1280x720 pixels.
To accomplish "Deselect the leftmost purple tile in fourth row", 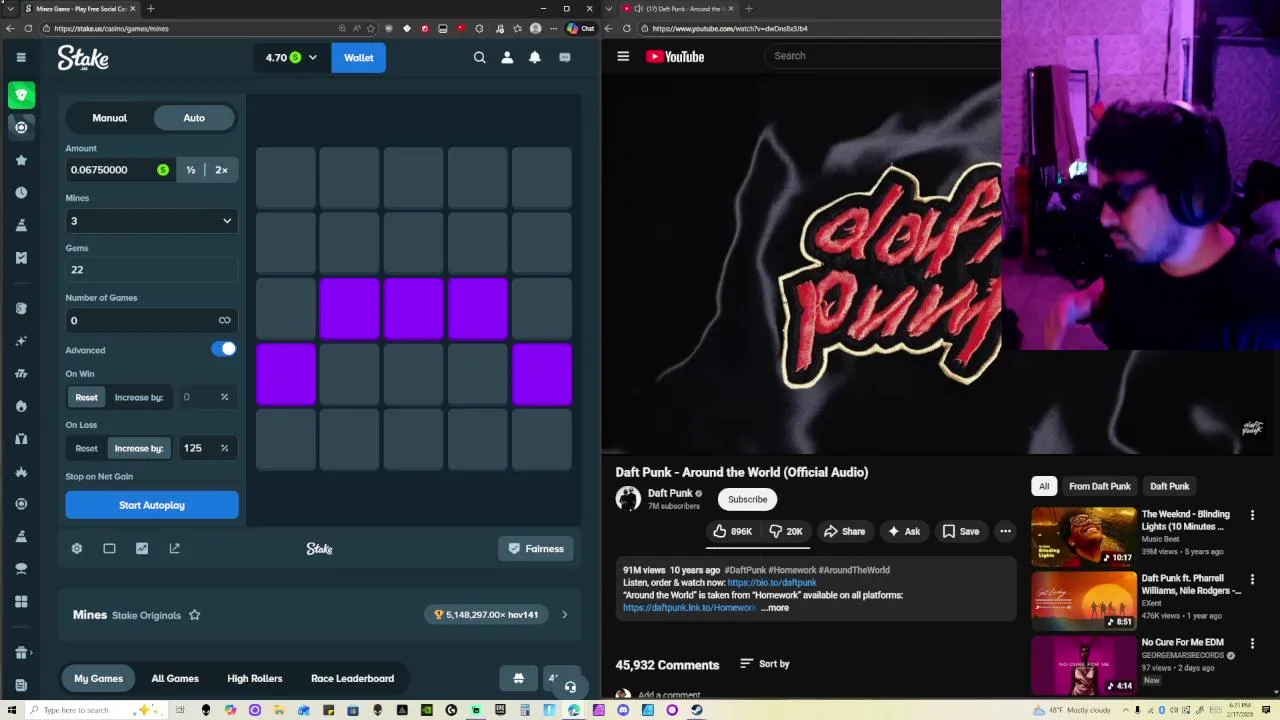I will pyautogui.click(x=286, y=375).
